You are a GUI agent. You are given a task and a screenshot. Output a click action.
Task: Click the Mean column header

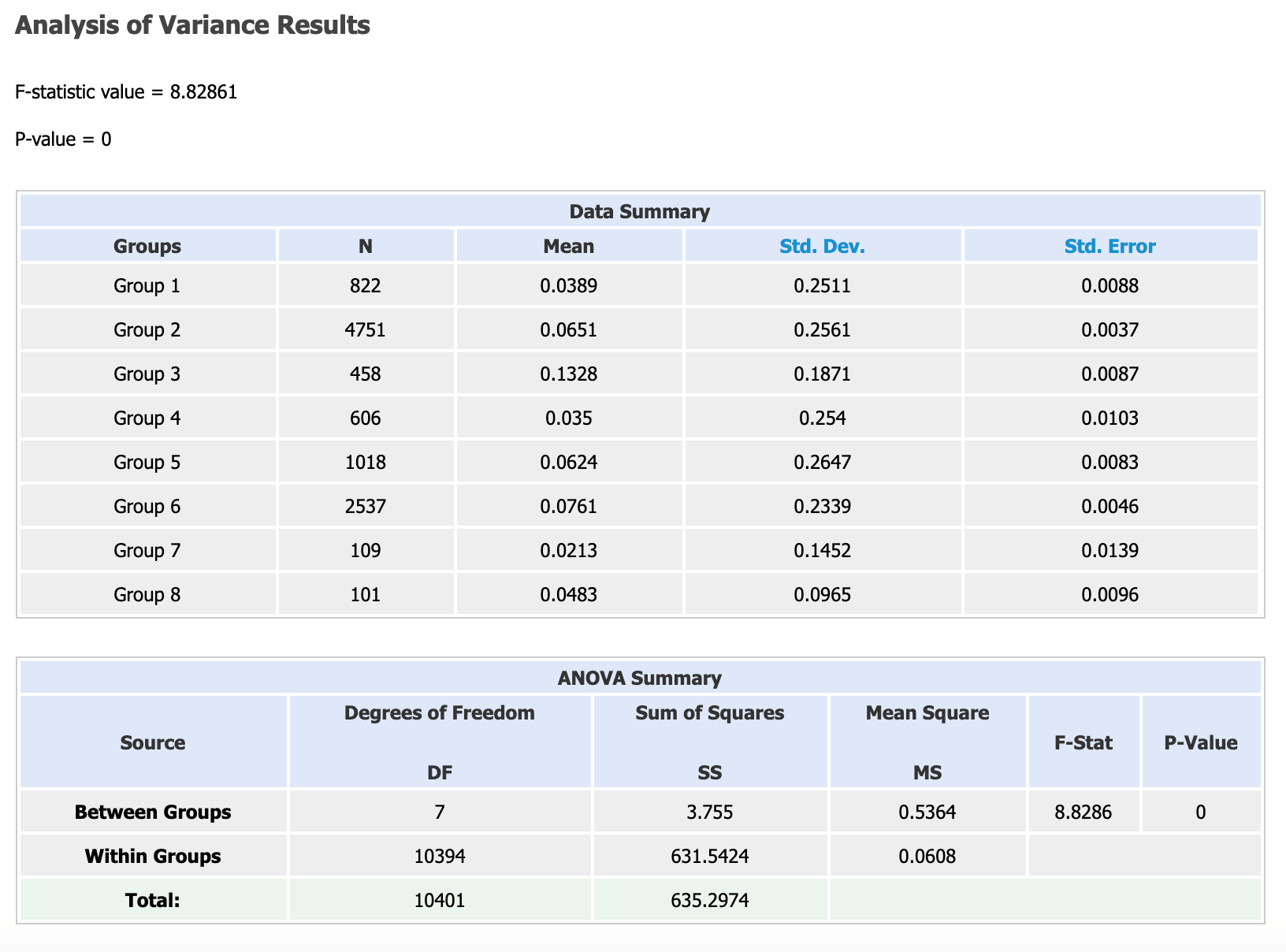coord(569,247)
